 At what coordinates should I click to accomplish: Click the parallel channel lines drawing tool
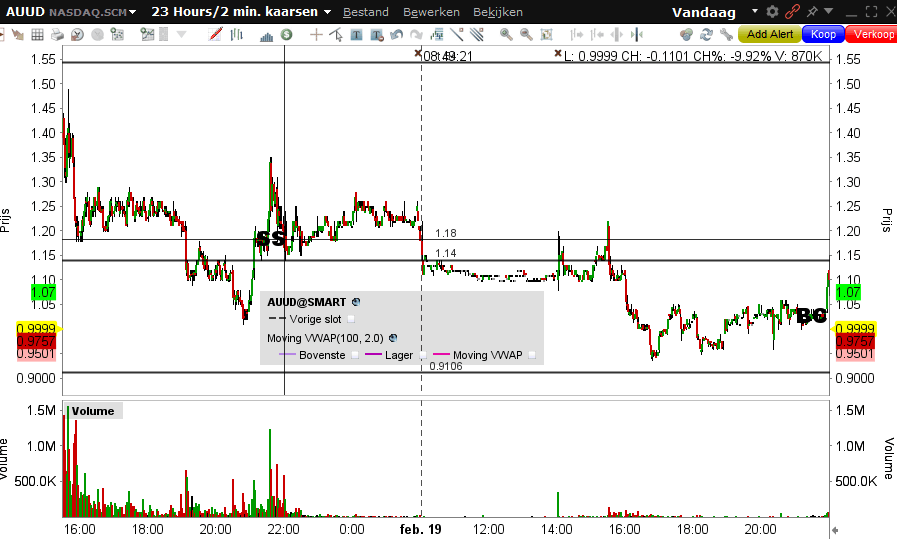click(x=477, y=35)
